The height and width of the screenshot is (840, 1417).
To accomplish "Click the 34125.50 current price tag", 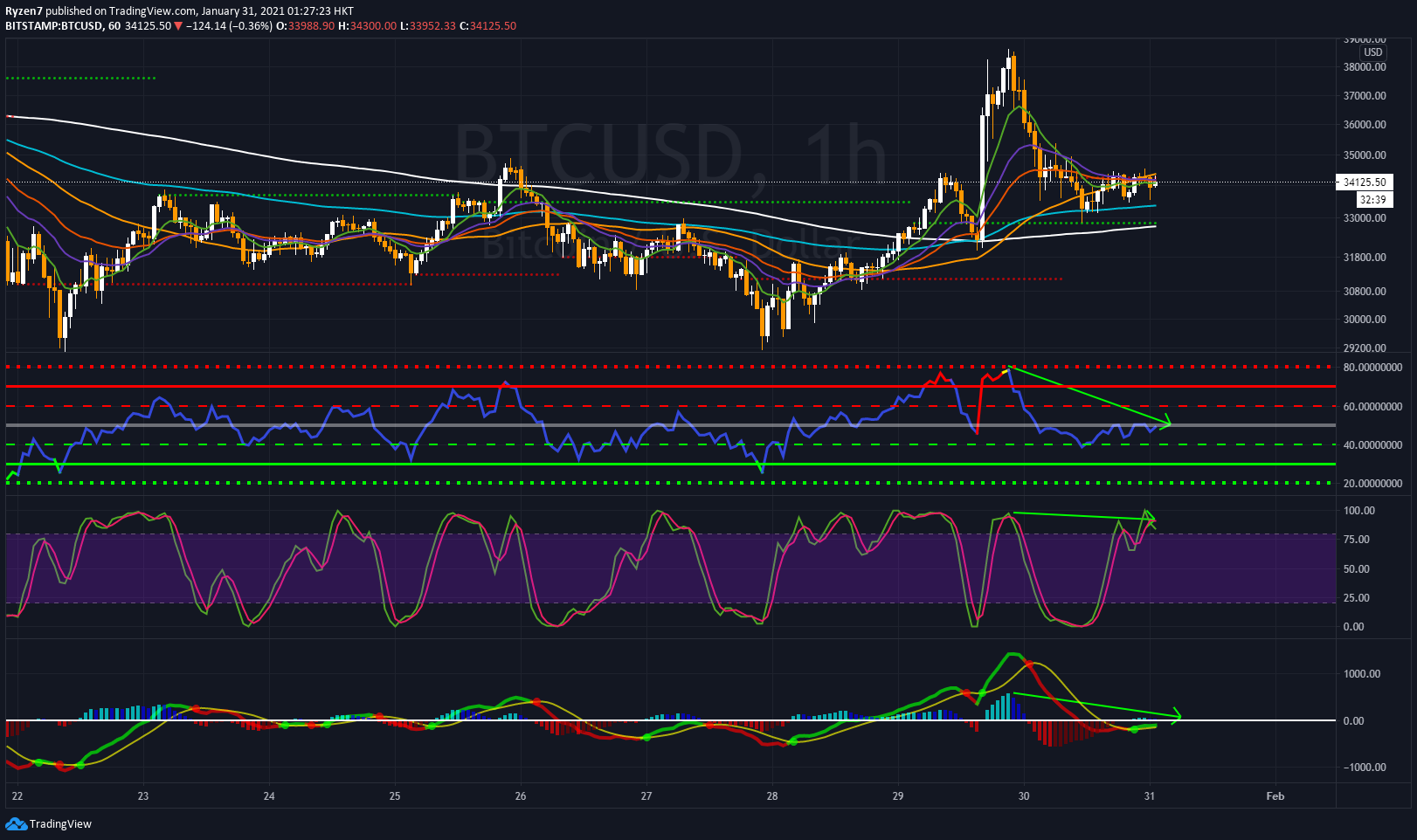I will [1364, 182].
